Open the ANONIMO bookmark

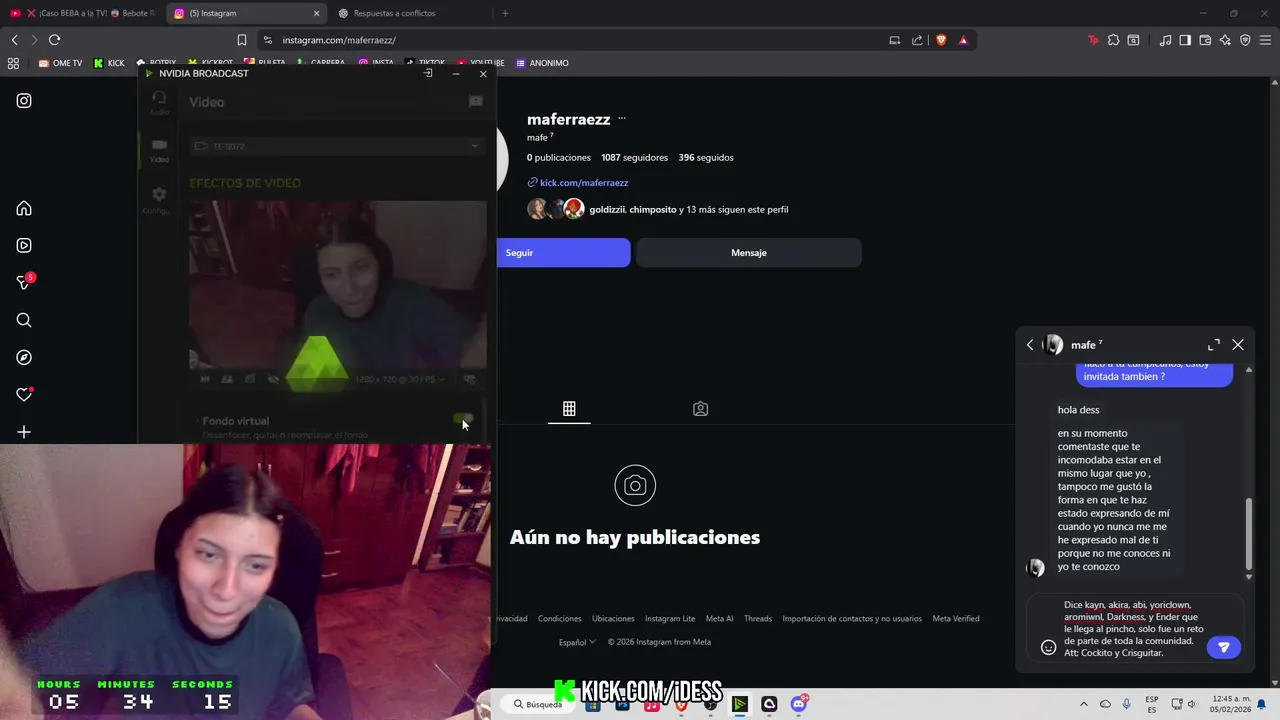pos(542,63)
